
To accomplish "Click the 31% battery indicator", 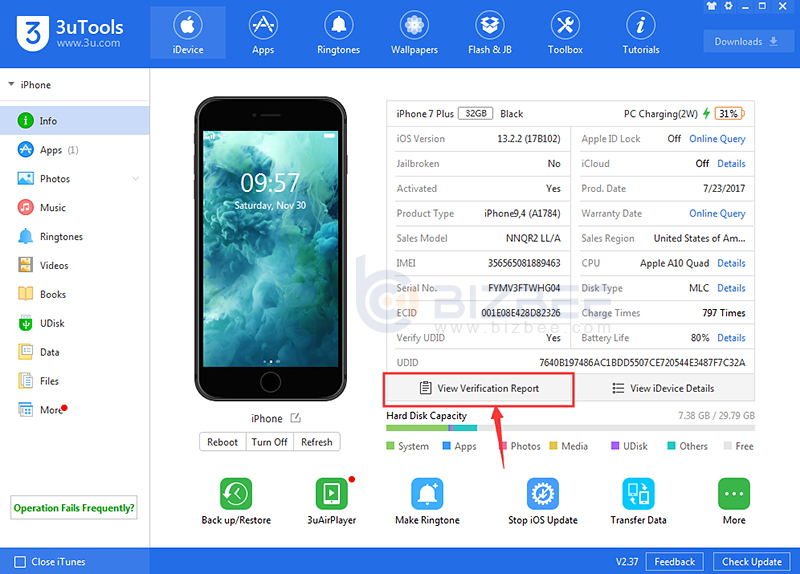I will 729,113.
